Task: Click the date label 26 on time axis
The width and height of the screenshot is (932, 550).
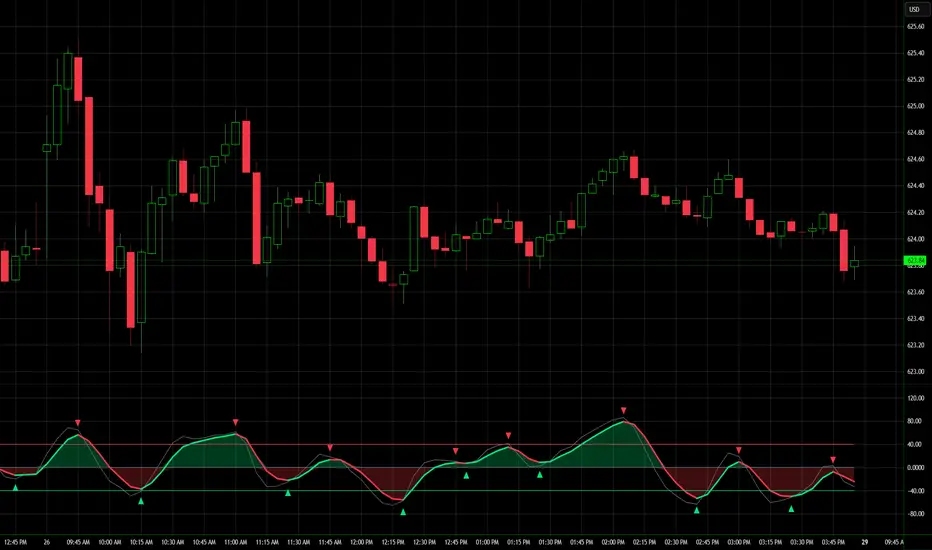Action: pyautogui.click(x=46, y=542)
